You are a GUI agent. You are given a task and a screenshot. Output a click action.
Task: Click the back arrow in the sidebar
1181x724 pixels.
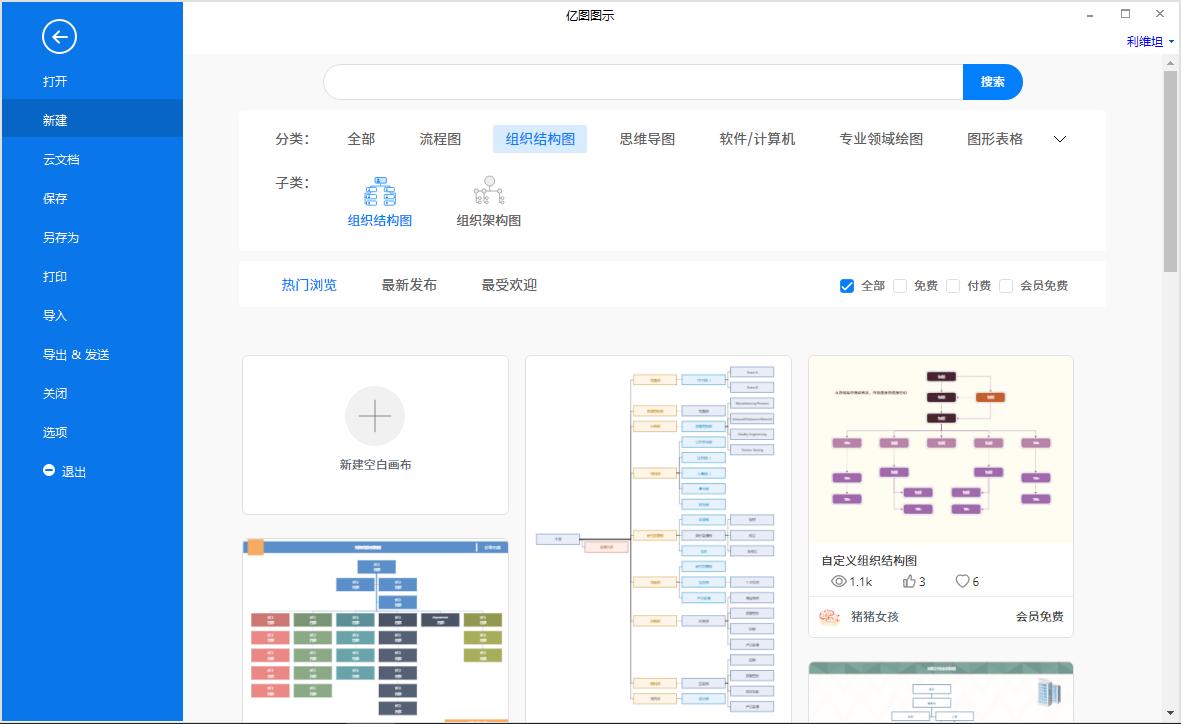click(x=59, y=37)
